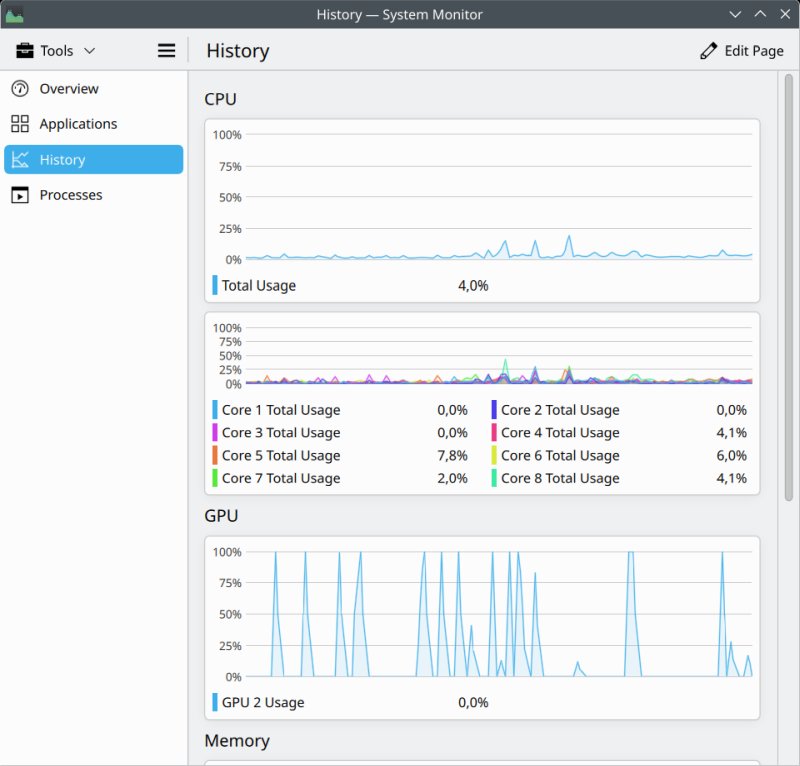800x766 pixels.
Task: Click the Processes play-box icon
Action: point(22,195)
